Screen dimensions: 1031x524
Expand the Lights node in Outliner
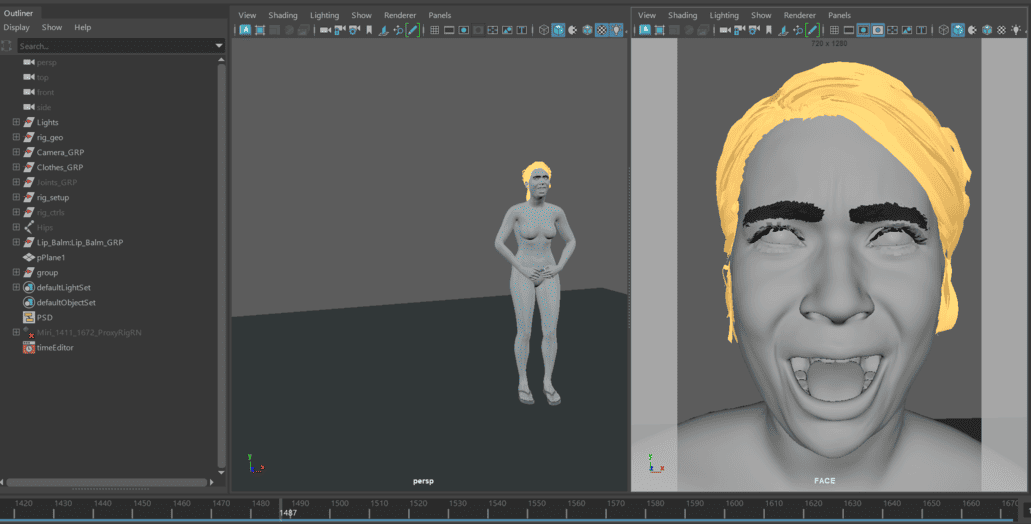click(x=16, y=122)
